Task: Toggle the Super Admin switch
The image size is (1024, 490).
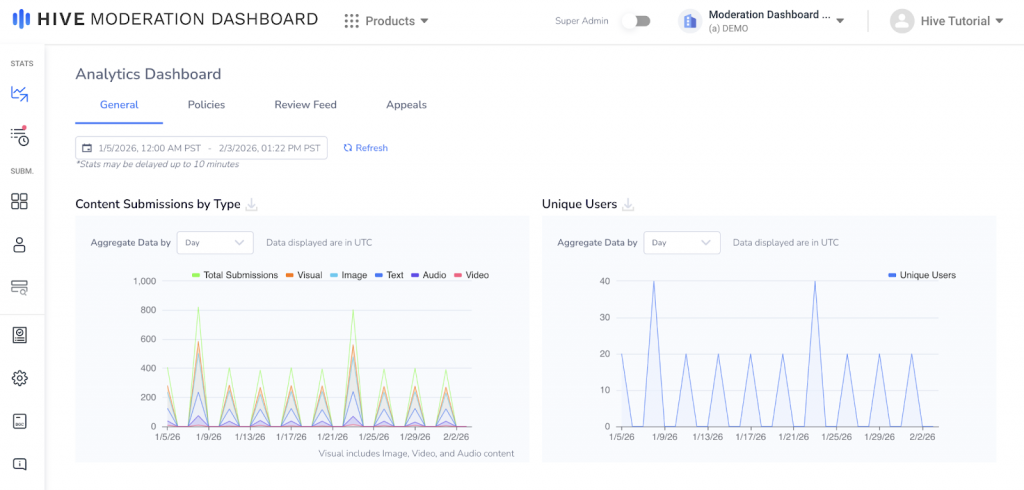Action: coord(636,21)
